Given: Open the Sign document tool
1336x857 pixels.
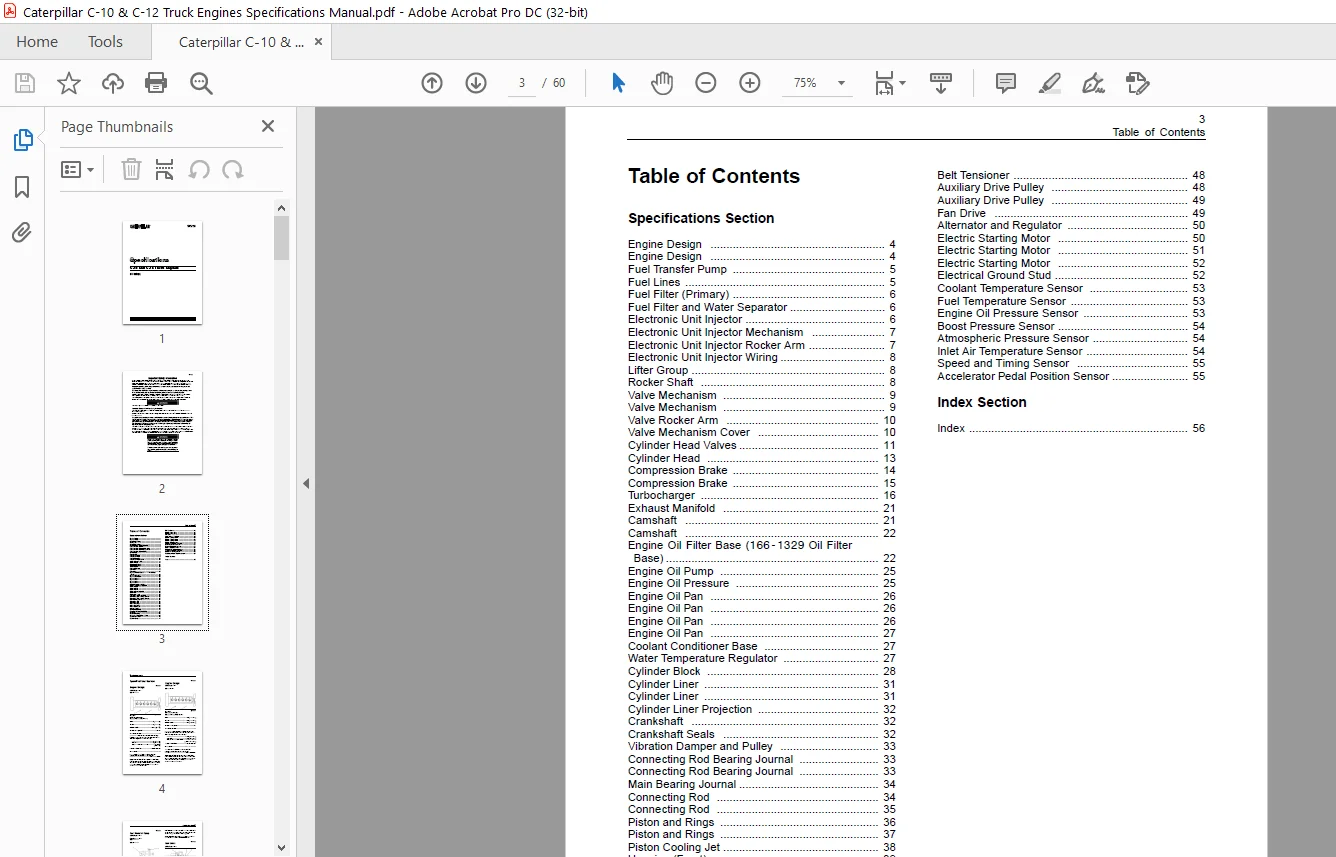Looking at the screenshot, I should click(x=1093, y=83).
